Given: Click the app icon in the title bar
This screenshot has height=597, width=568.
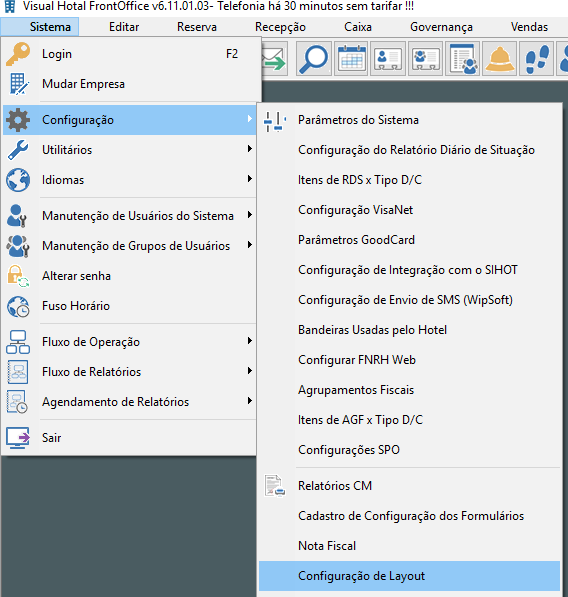Looking at the screenshot, I should click(x=10, y=6).
